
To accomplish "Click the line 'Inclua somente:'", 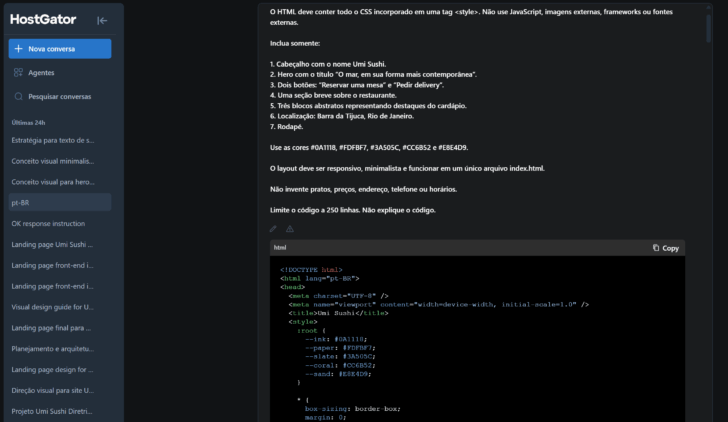I will [x=295, y=43].
